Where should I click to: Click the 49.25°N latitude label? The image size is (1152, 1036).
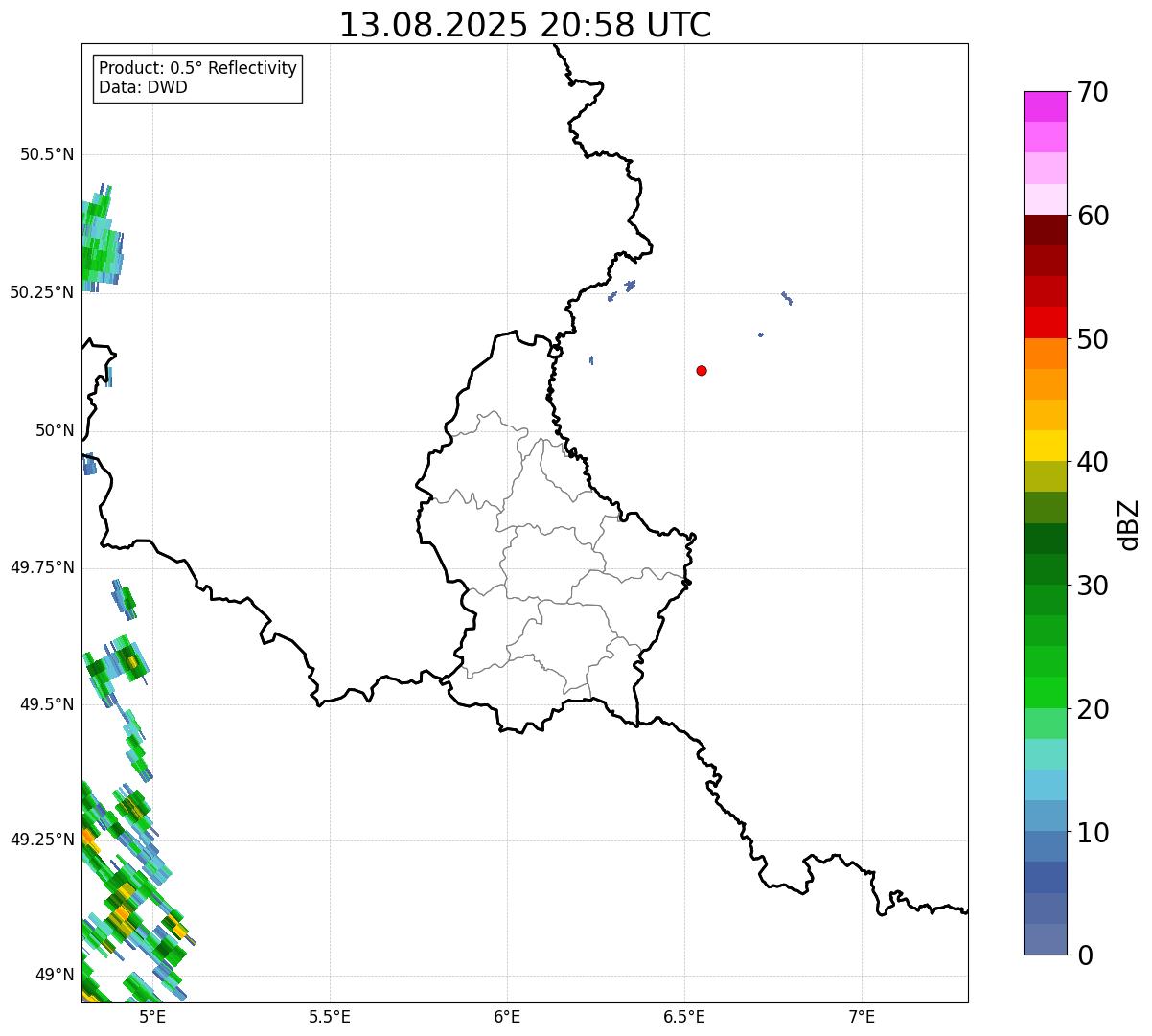pyautogui.click(x=42, y=840)
